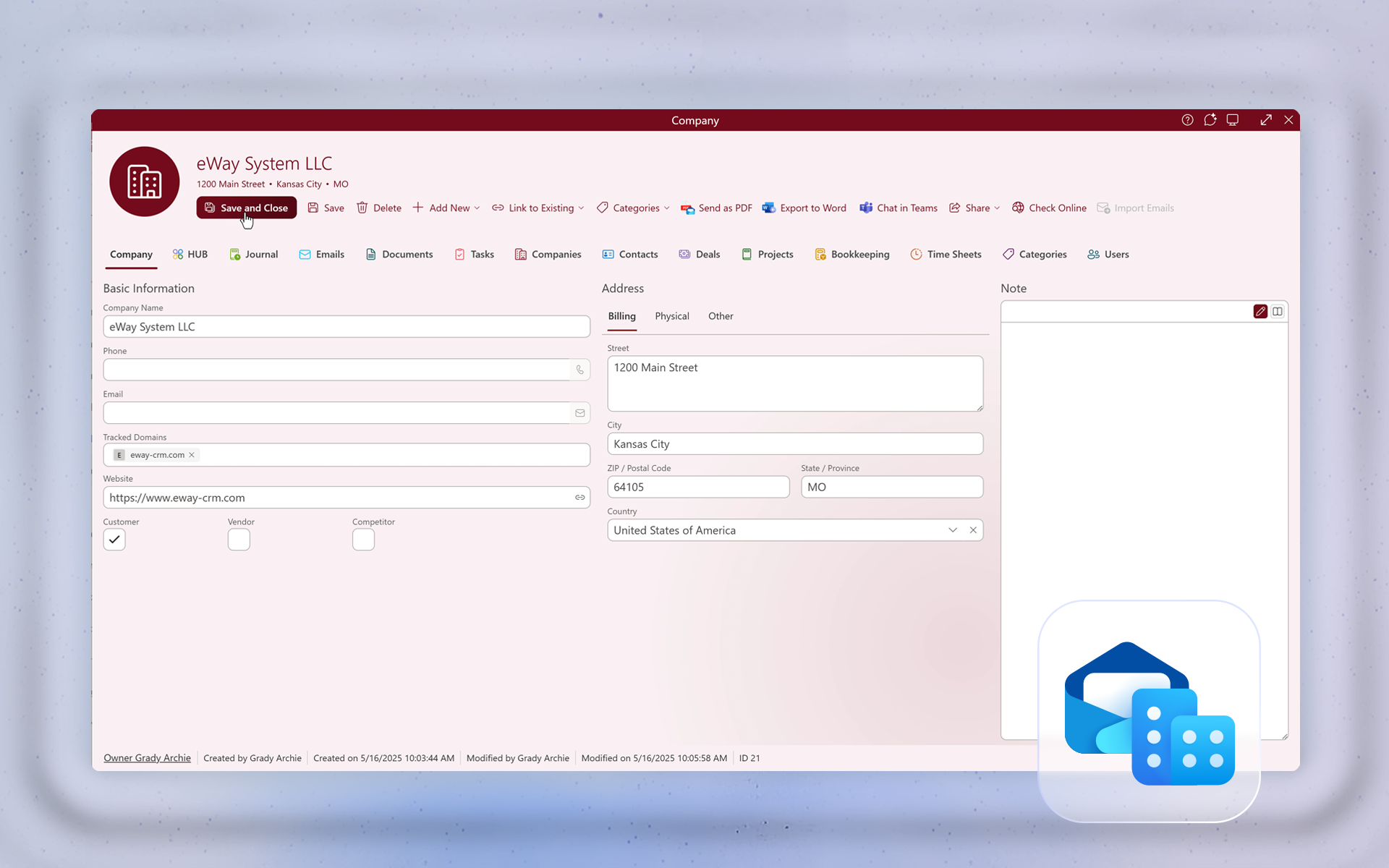
Task: Click into the Street text area
Action: (795, 383)
